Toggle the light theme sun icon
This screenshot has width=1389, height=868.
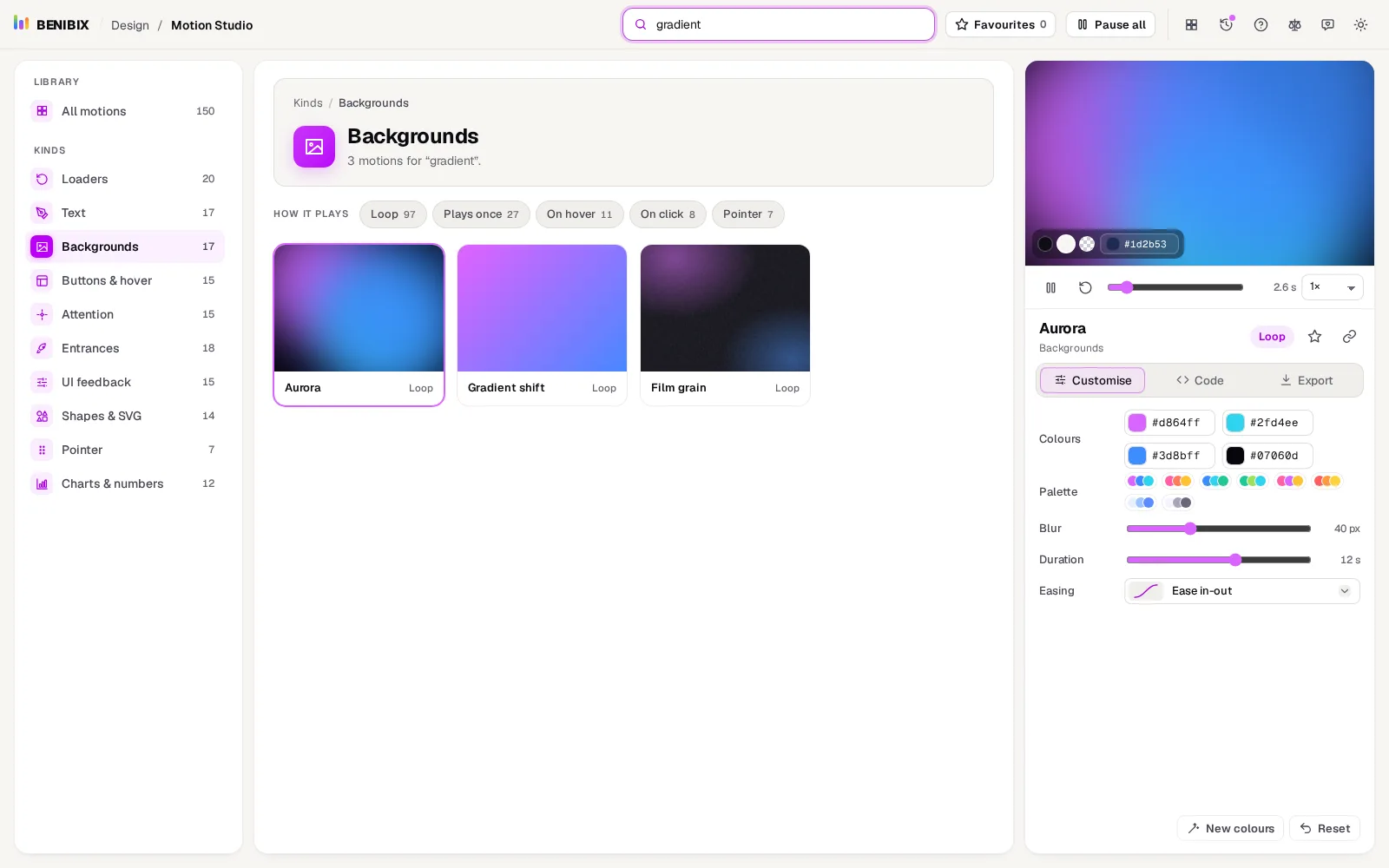pos(1360,24)
